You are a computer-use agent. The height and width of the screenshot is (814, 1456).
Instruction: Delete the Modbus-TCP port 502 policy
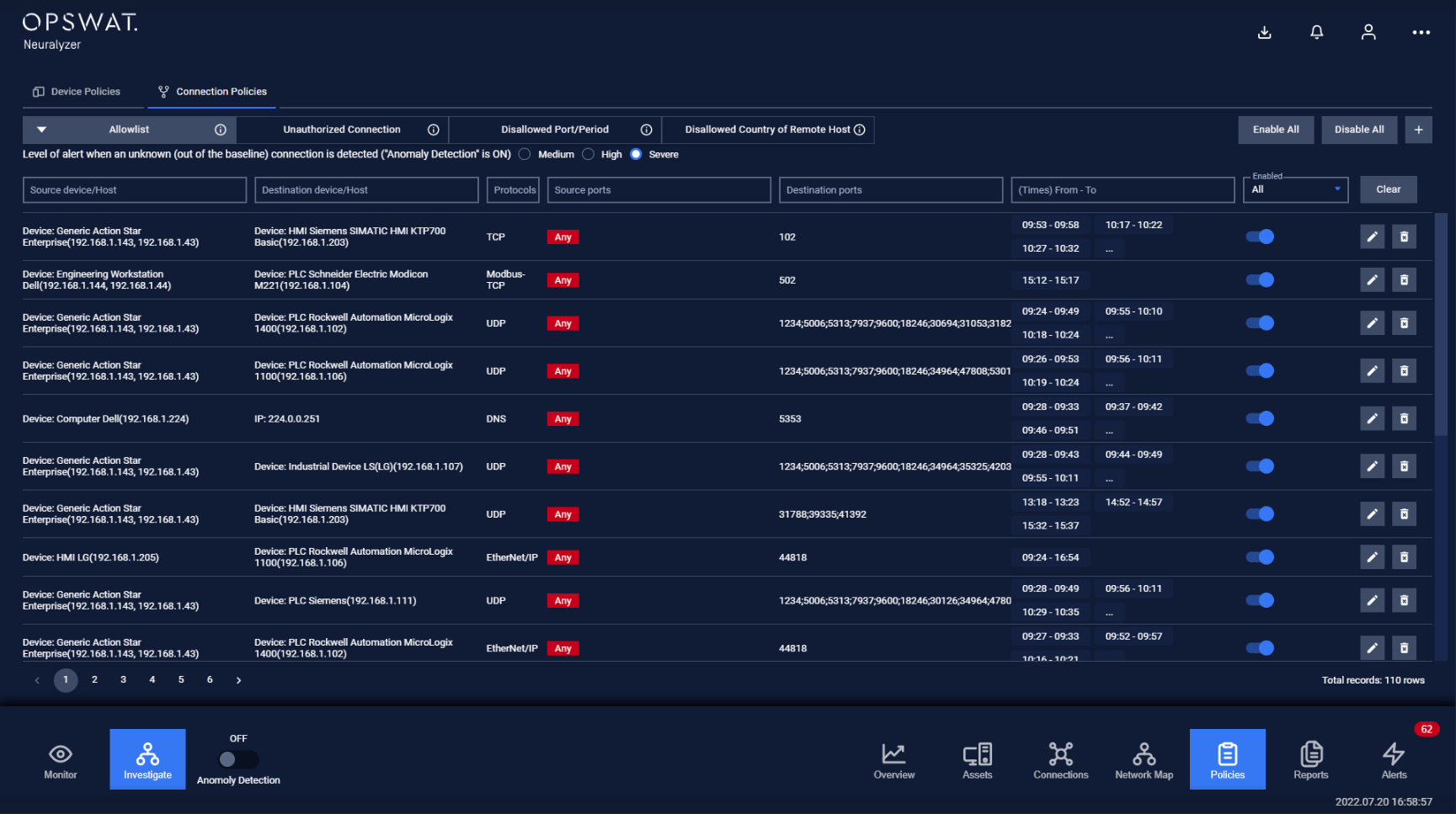pos(1404,279)
